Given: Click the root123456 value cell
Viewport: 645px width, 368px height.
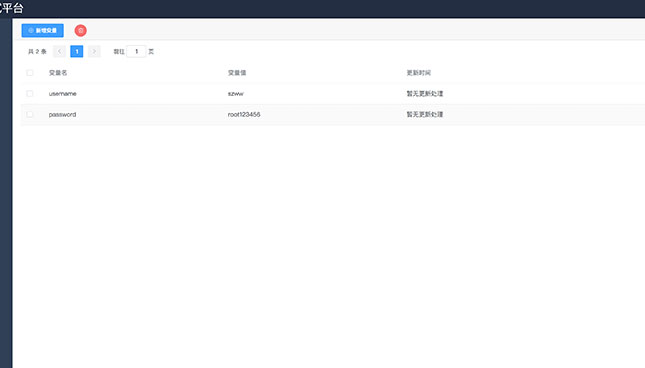Looking at the screenshot, I should tap(244, 114).
